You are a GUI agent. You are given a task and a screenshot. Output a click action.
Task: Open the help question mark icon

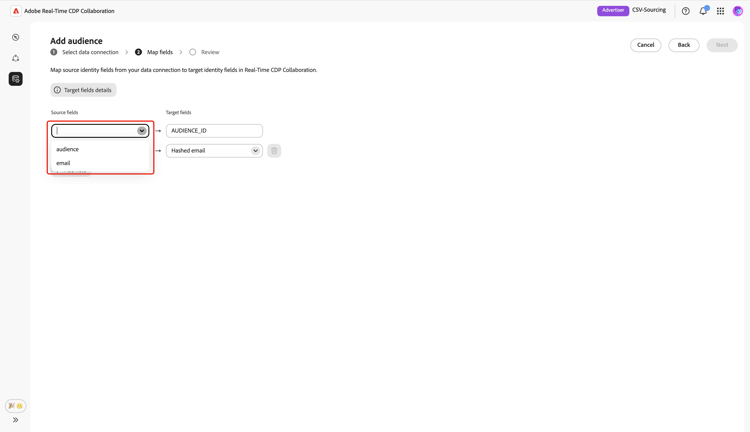pos(685,11)
